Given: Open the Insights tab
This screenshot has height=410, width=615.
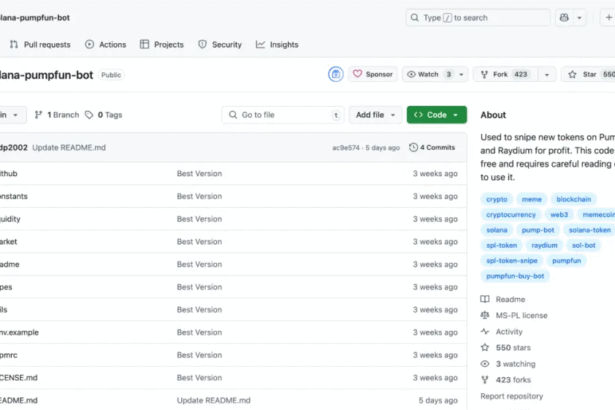Looking at the screenshot, I should pyautogui.click(x=277, y=45).
